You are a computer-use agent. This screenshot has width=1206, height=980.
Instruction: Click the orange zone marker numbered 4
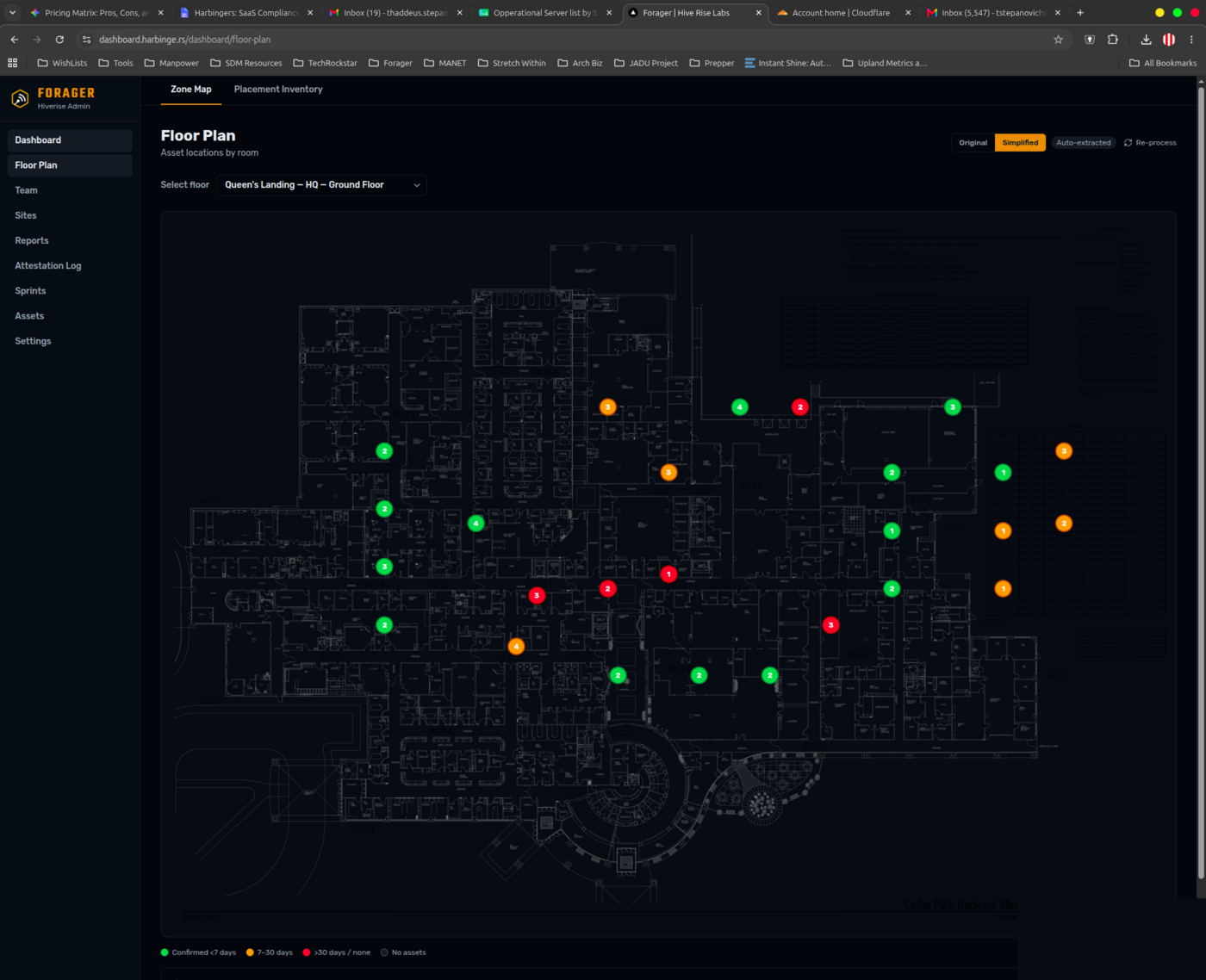click(x=516, y=646)
